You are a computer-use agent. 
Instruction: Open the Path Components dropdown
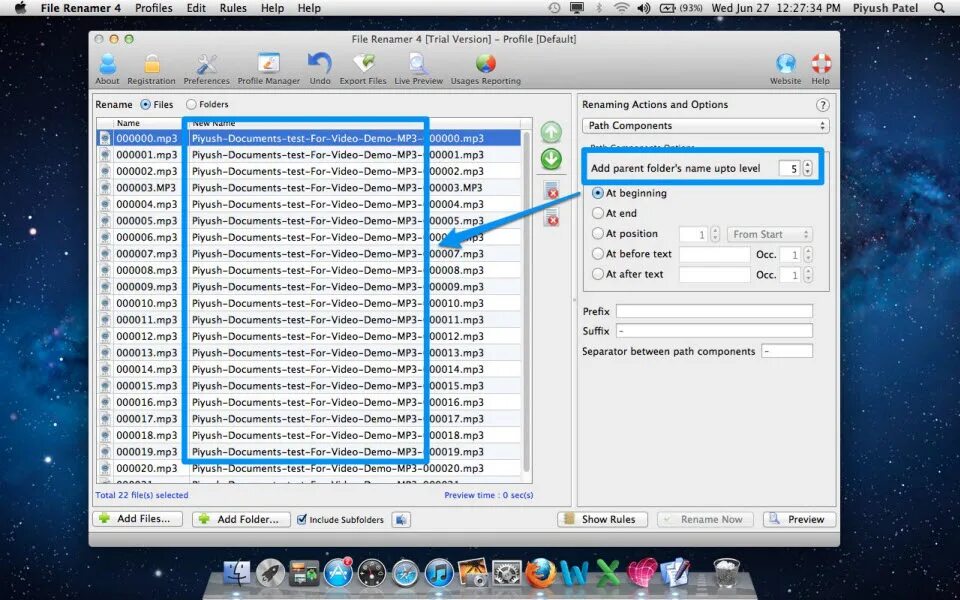pos(705,126)
